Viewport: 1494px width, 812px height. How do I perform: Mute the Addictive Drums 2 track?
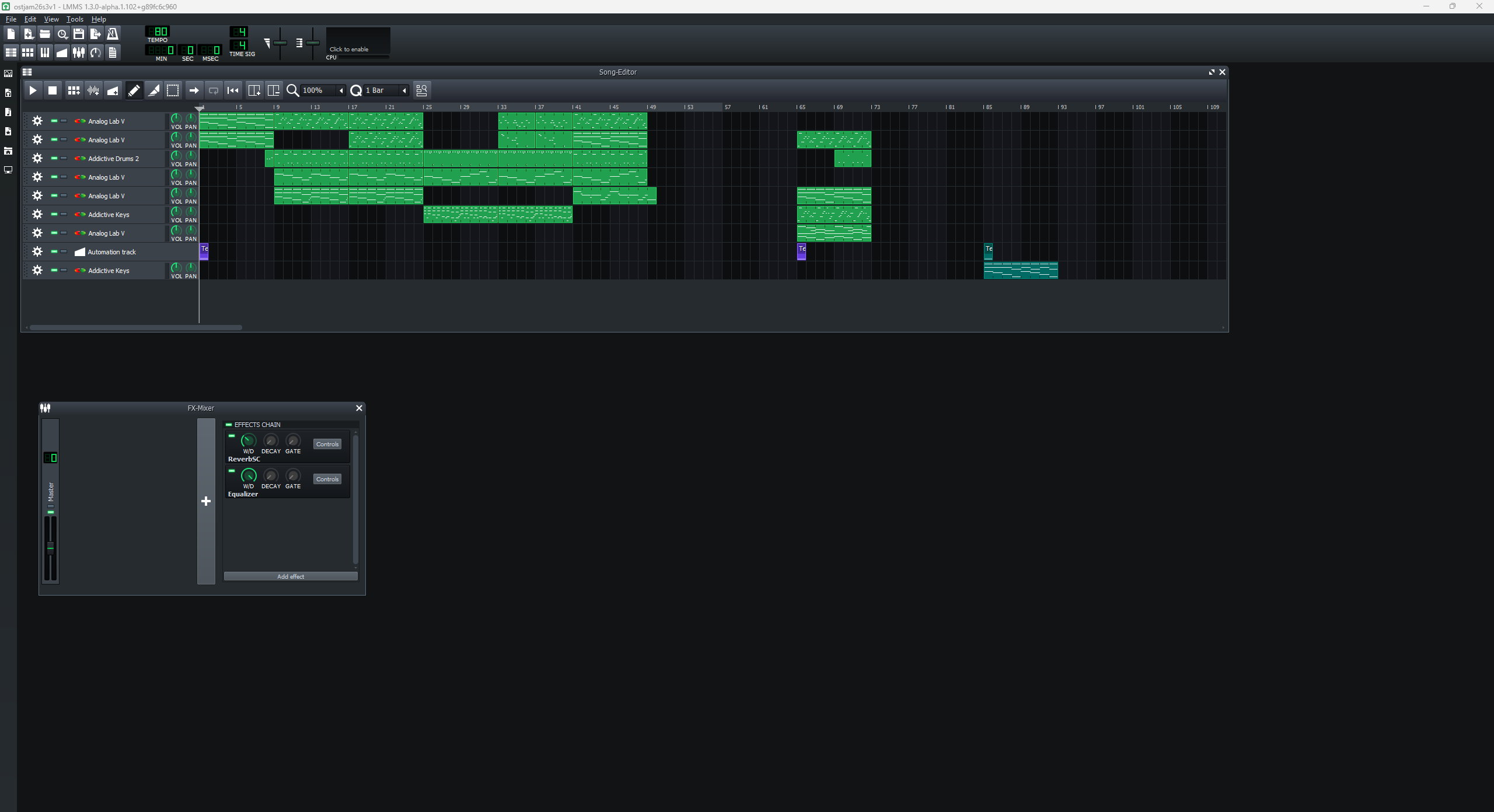(54, 158)
